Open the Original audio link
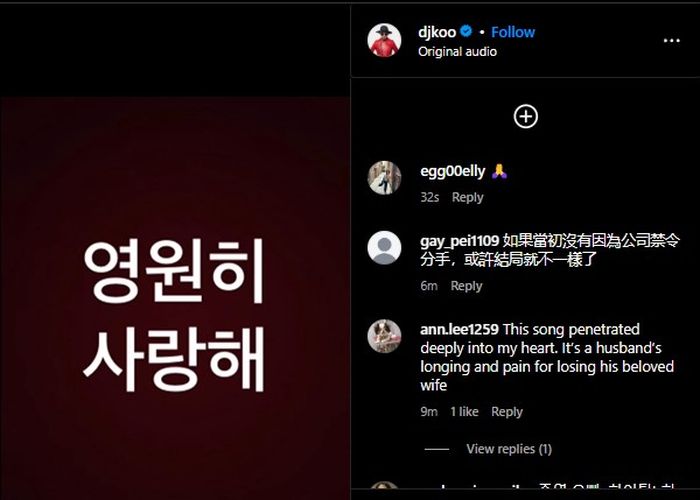This screenshot has height=500, width=700. (457, 52)
